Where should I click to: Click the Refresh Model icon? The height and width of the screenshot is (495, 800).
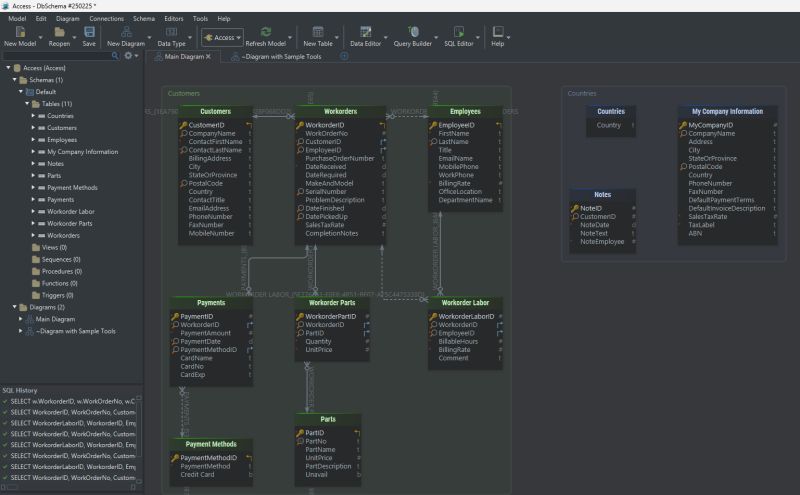[265, 32]
